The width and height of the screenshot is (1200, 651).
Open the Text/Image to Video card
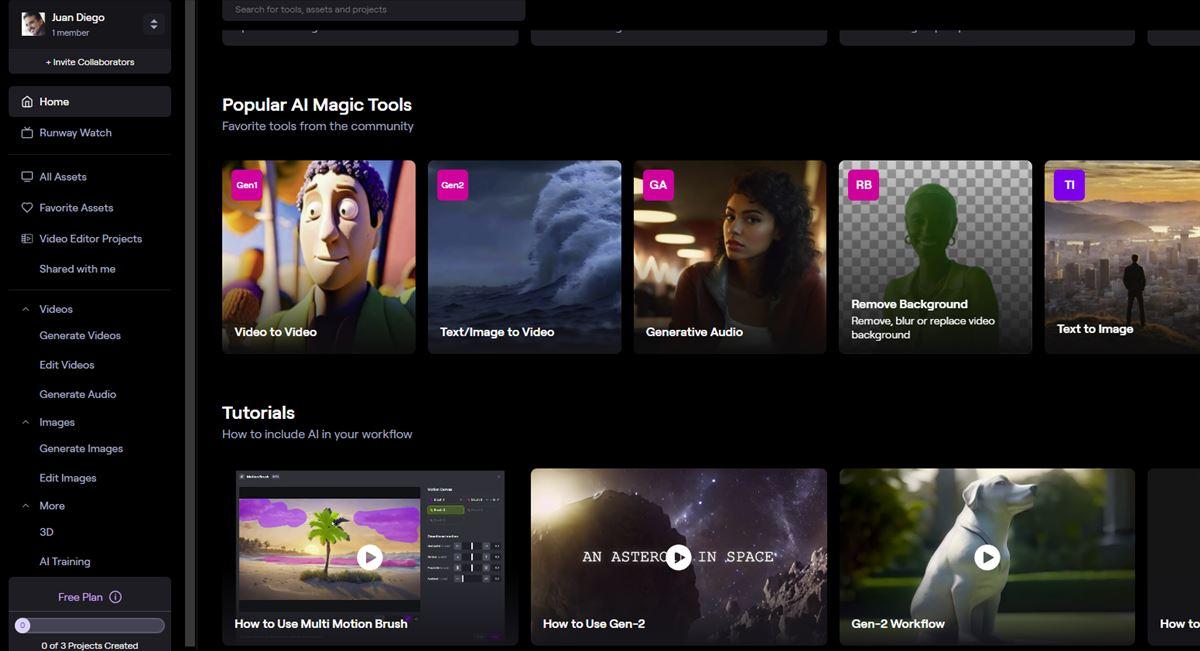[x=525, y=257]
